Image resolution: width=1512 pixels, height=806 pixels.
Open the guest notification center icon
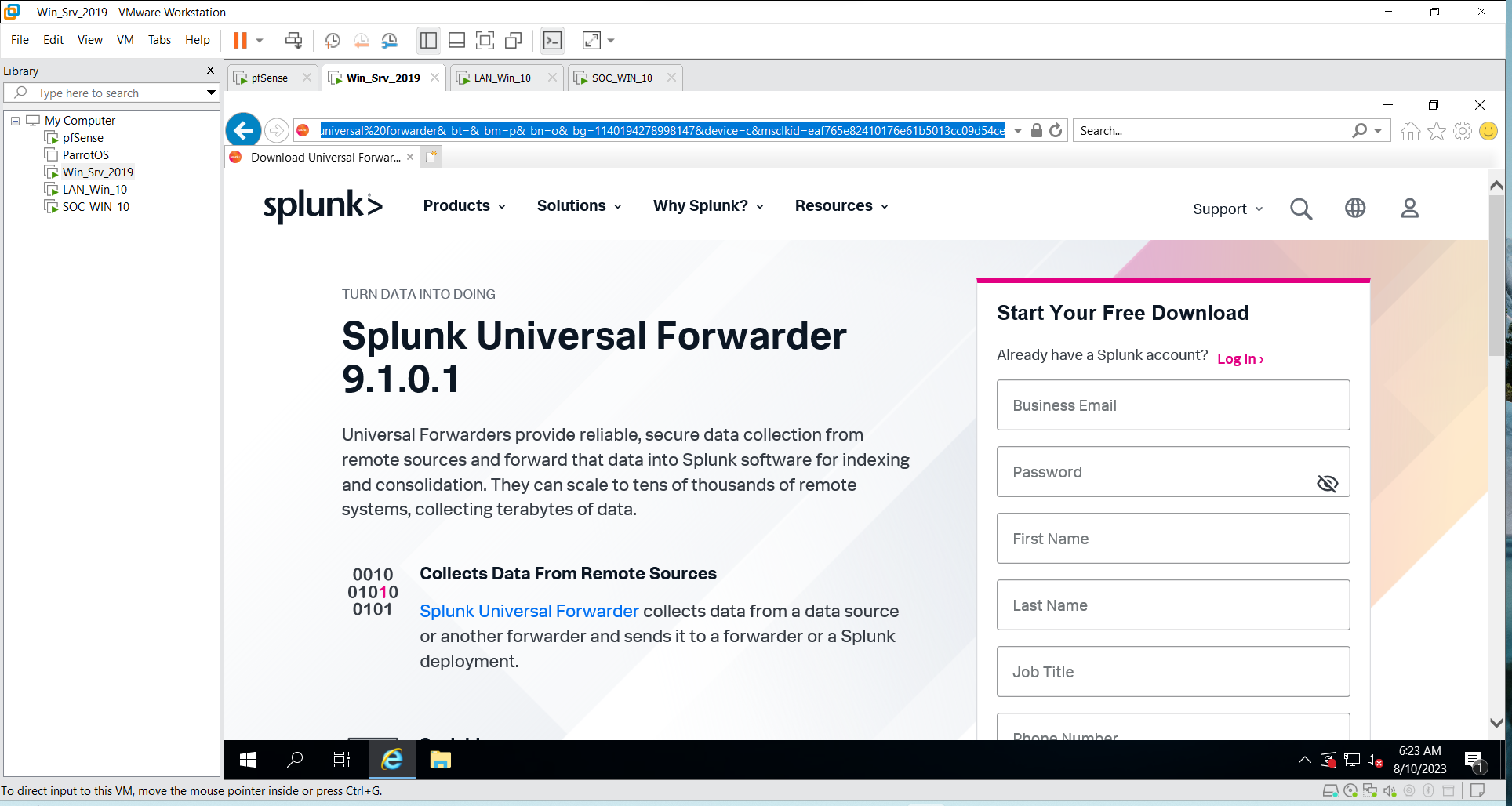[x=1474, y=760]
